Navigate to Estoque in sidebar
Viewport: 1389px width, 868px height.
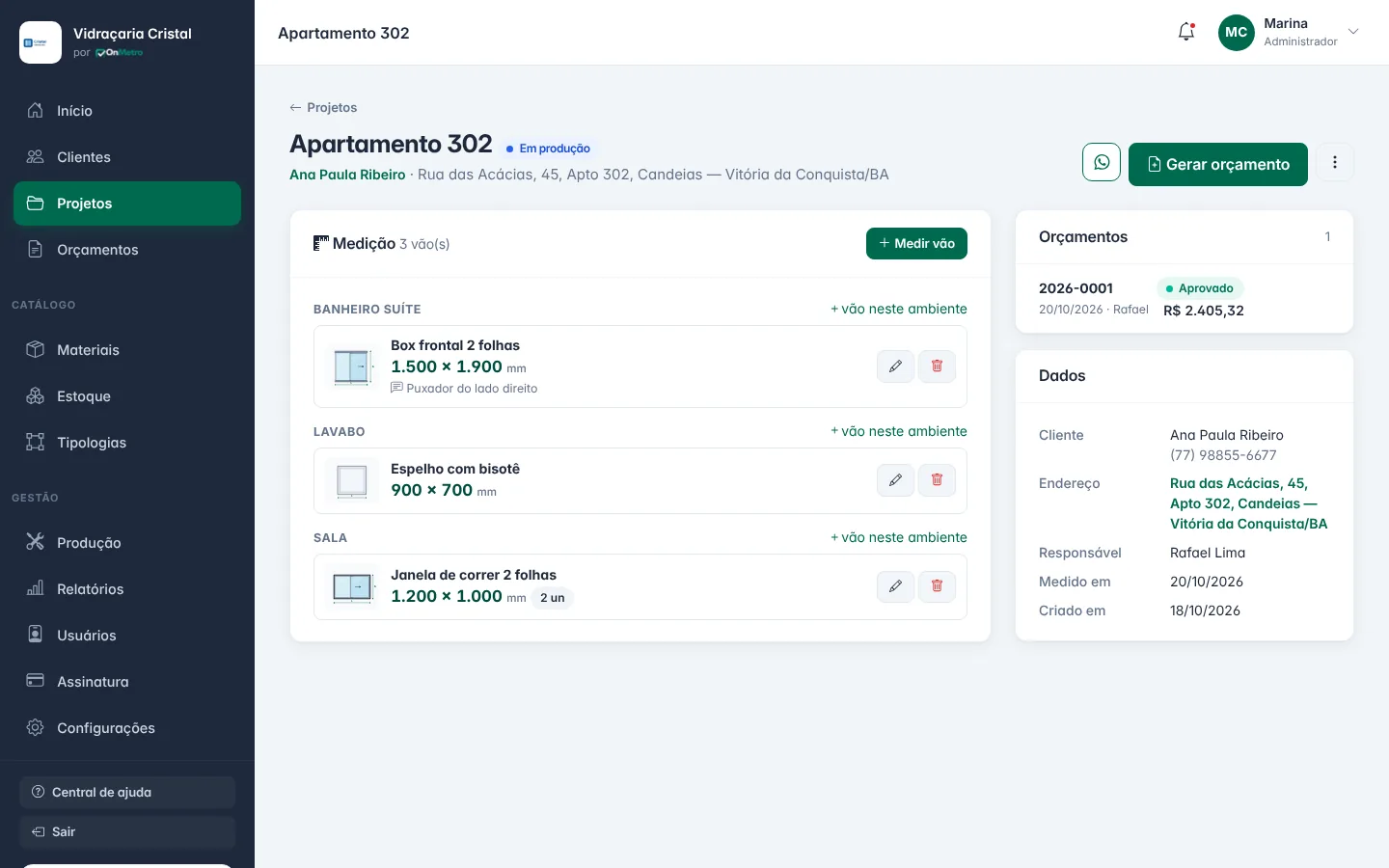127,396
